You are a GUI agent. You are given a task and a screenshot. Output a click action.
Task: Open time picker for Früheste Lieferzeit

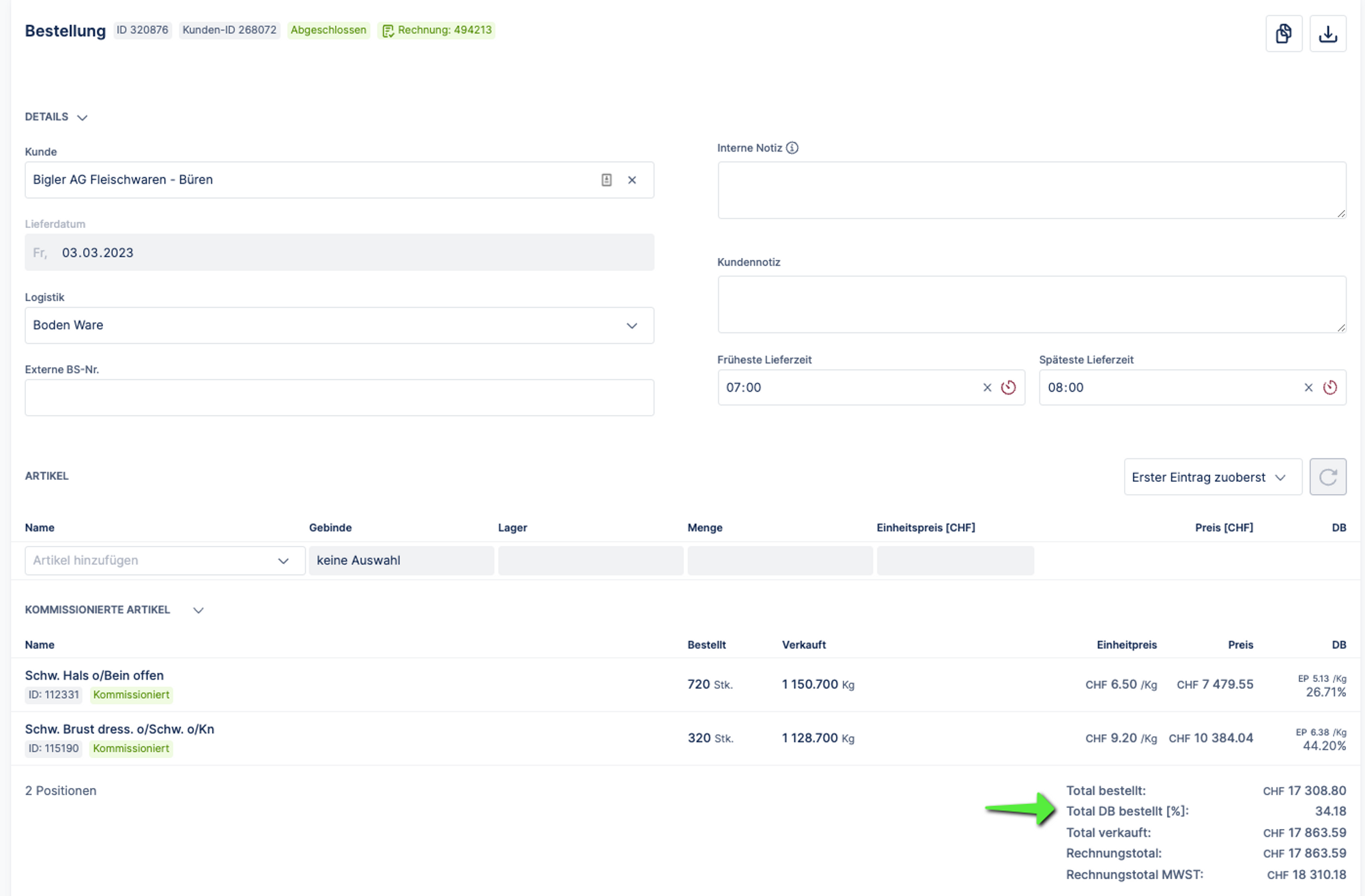tap(1008, 388)
